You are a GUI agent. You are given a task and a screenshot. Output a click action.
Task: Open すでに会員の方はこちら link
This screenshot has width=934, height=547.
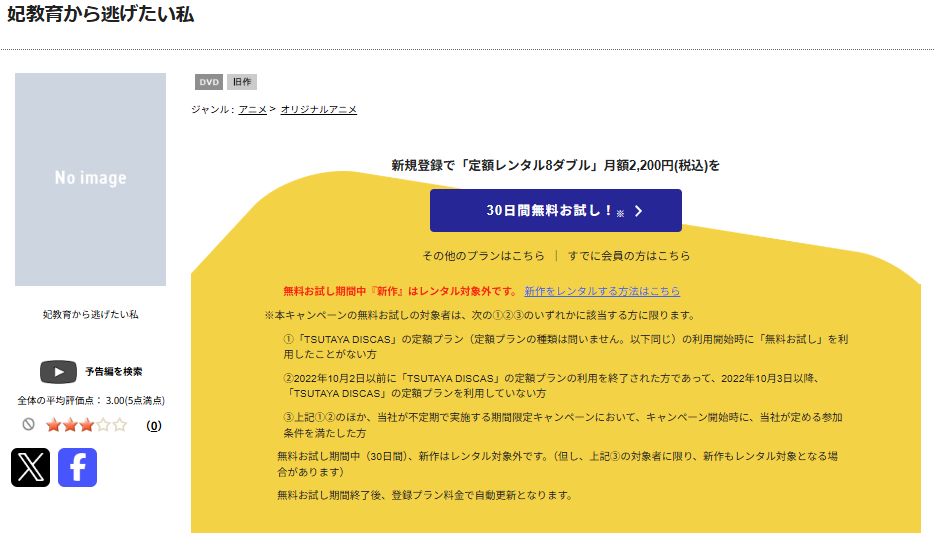629,256
